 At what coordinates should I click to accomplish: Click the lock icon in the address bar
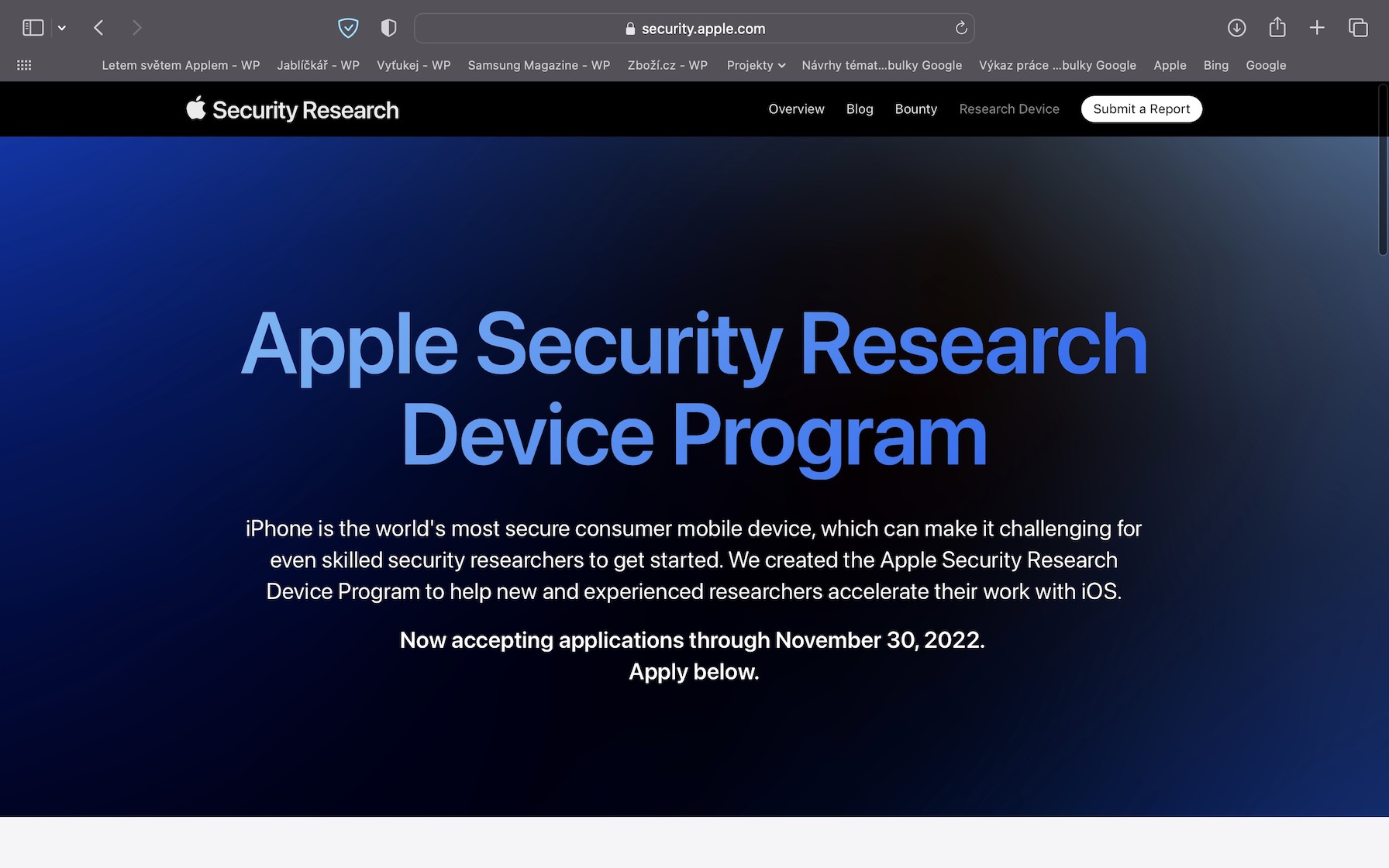[x=630, y=29]
